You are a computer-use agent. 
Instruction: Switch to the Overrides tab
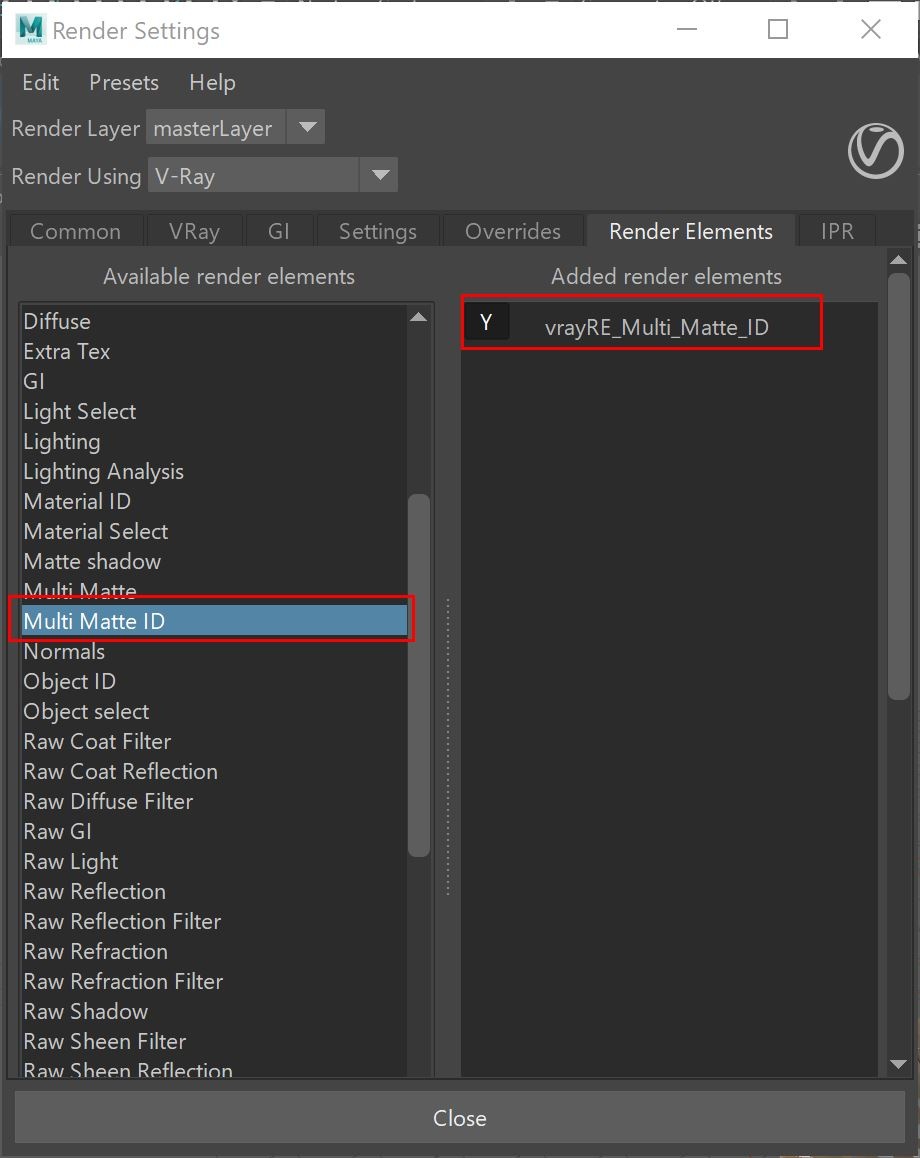tap(512, 231)
